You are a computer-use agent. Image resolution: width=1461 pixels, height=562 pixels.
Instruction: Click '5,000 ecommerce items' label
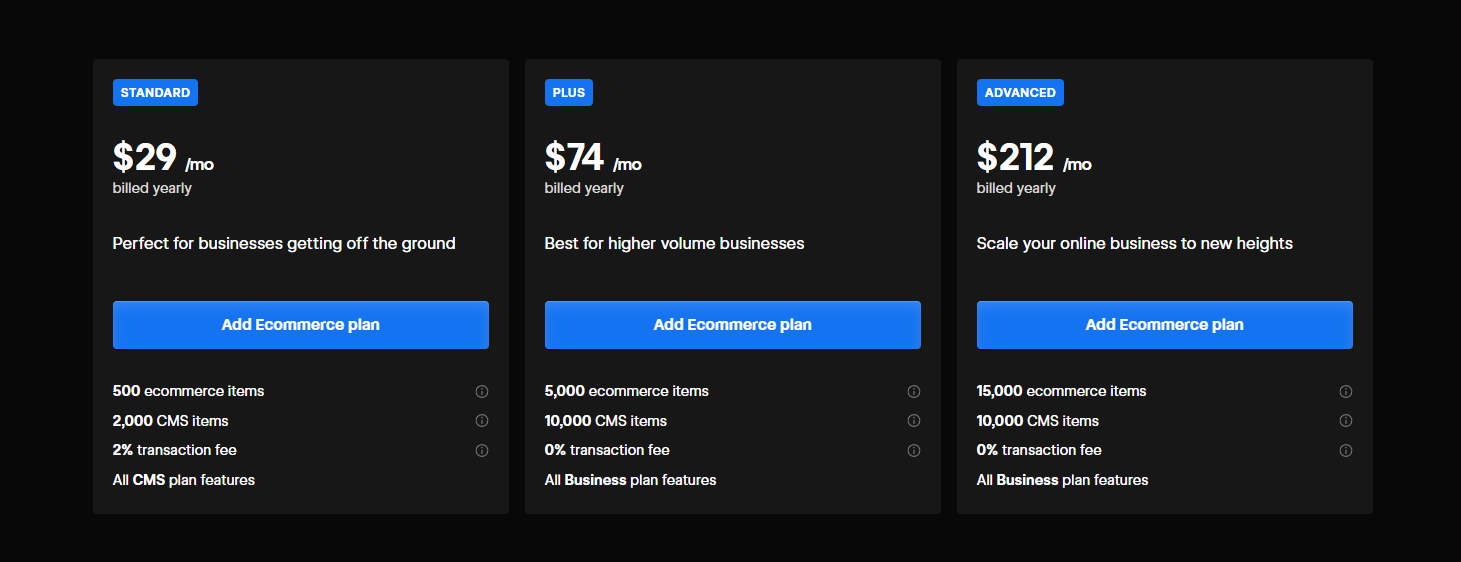627,391
